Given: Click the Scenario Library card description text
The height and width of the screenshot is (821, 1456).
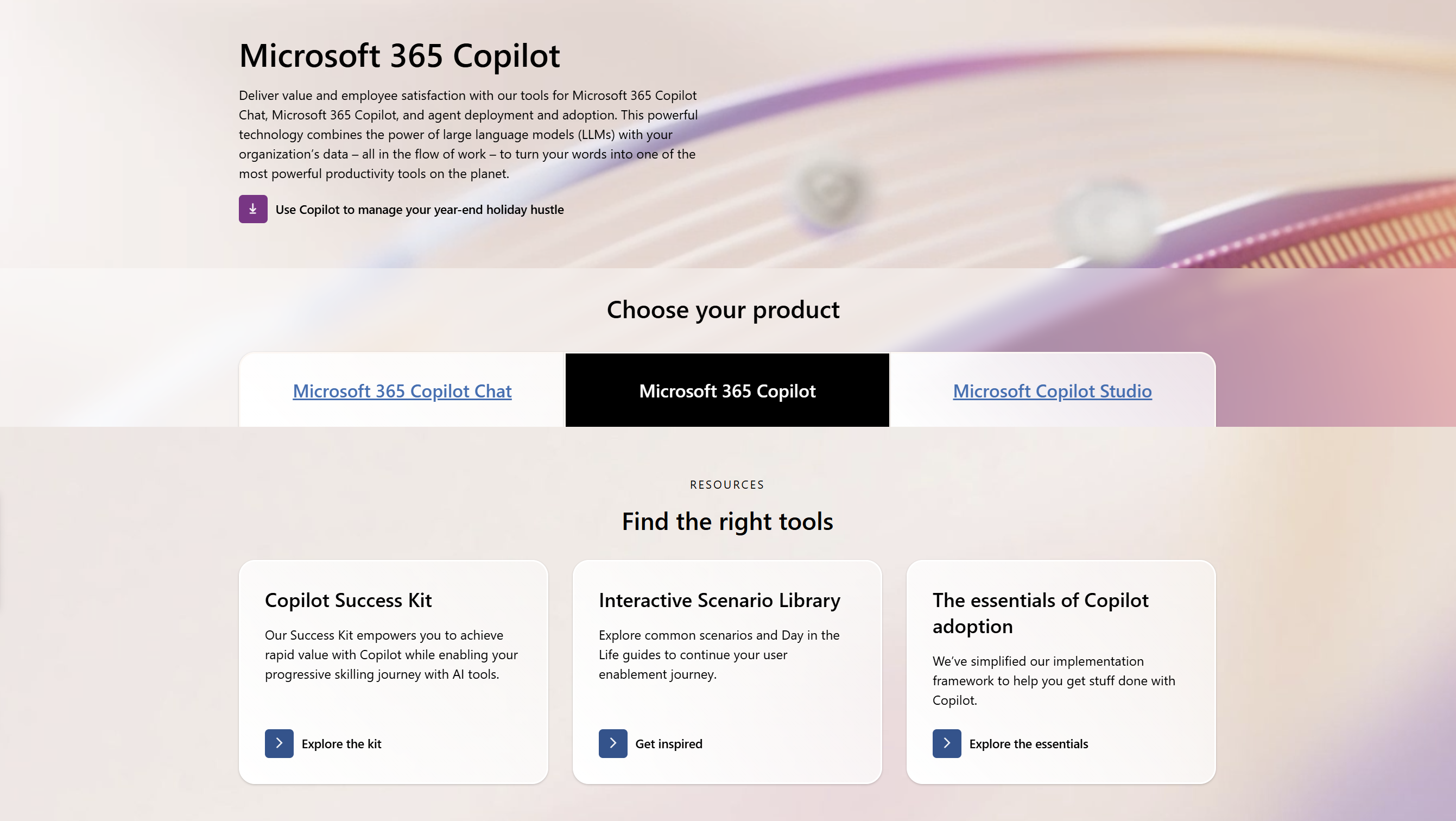Looking at the screenshot, I should (x=719, y=654).
